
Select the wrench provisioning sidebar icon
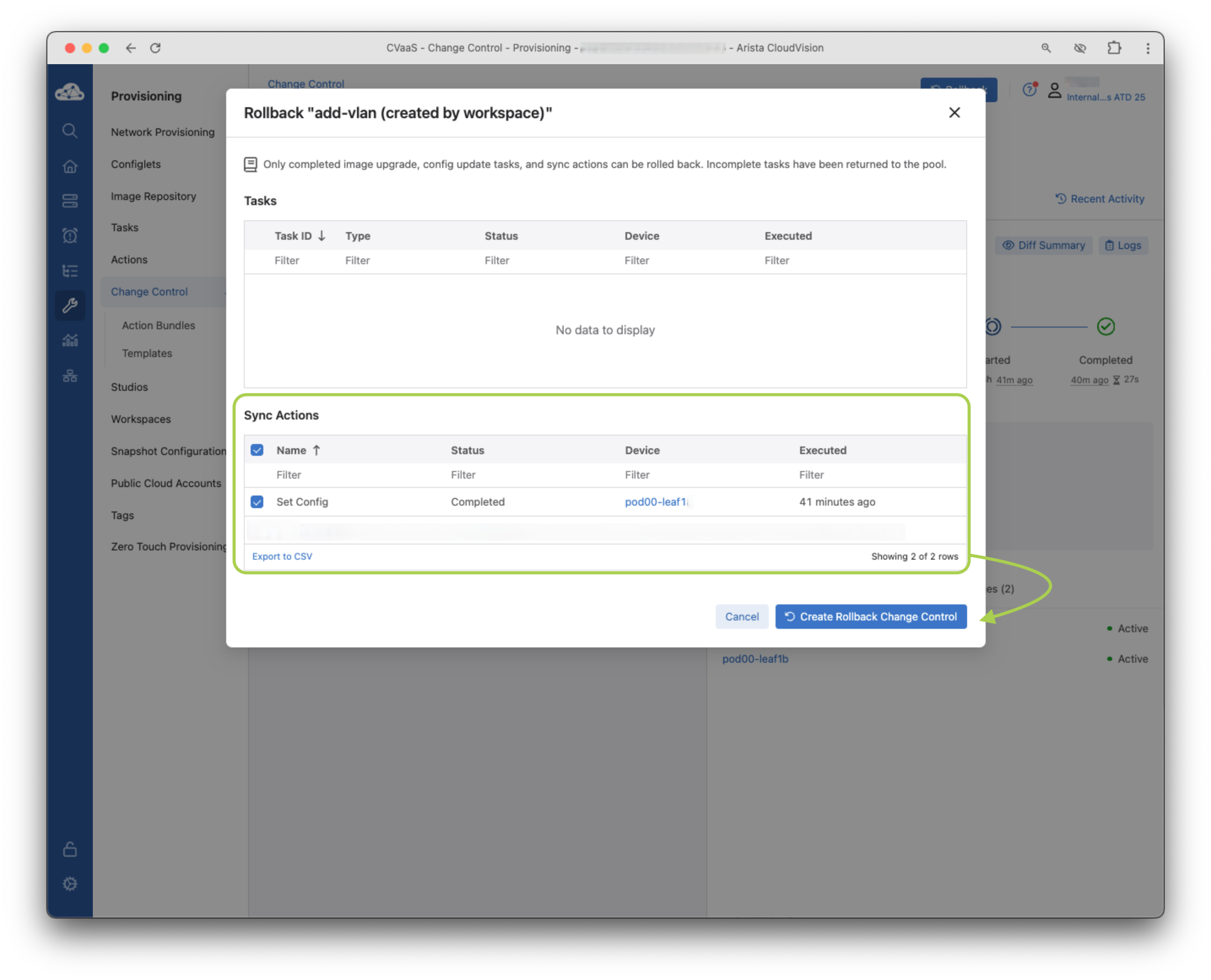[x=69, y=306]
